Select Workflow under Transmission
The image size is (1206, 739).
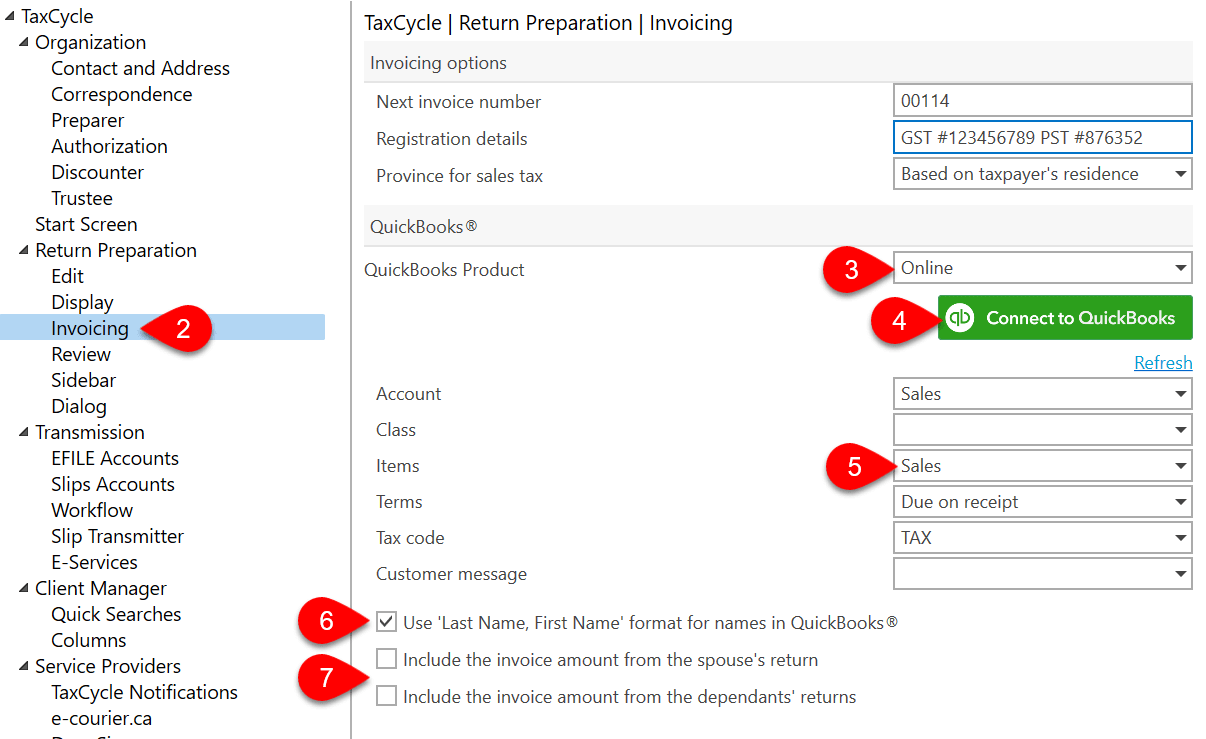[x=92, y=510]
